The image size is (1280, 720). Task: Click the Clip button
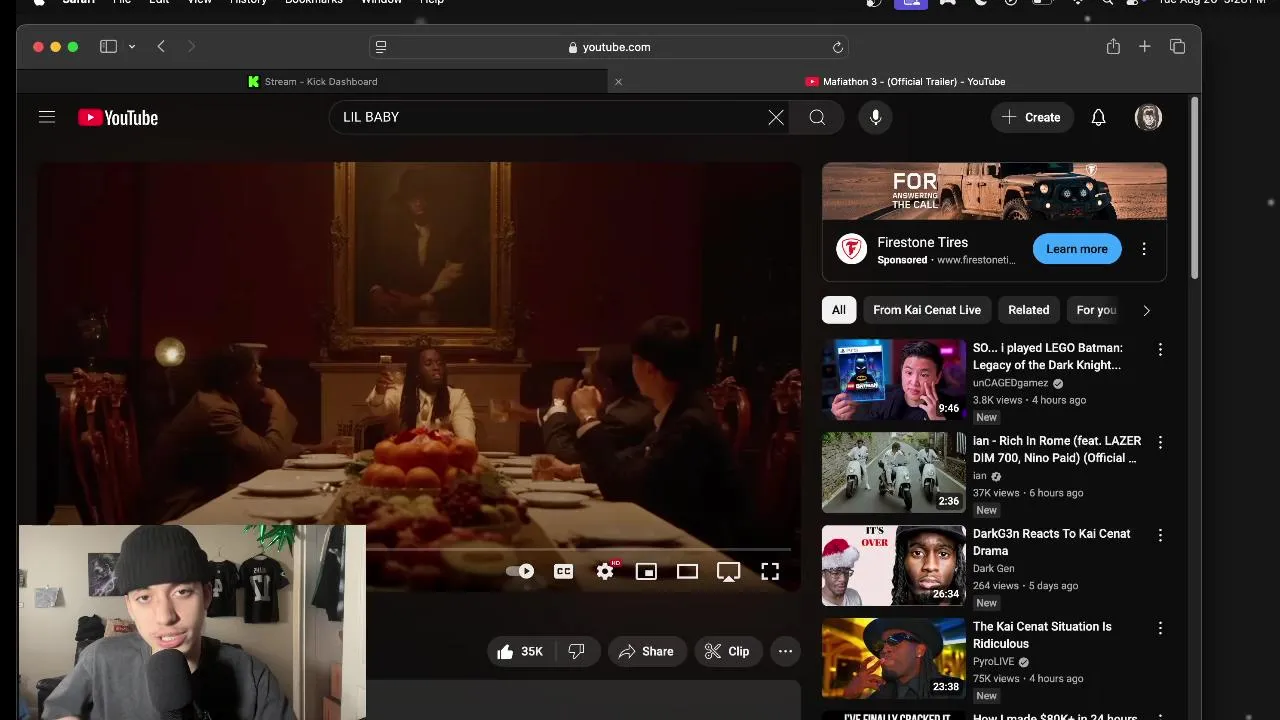(728, 651)
